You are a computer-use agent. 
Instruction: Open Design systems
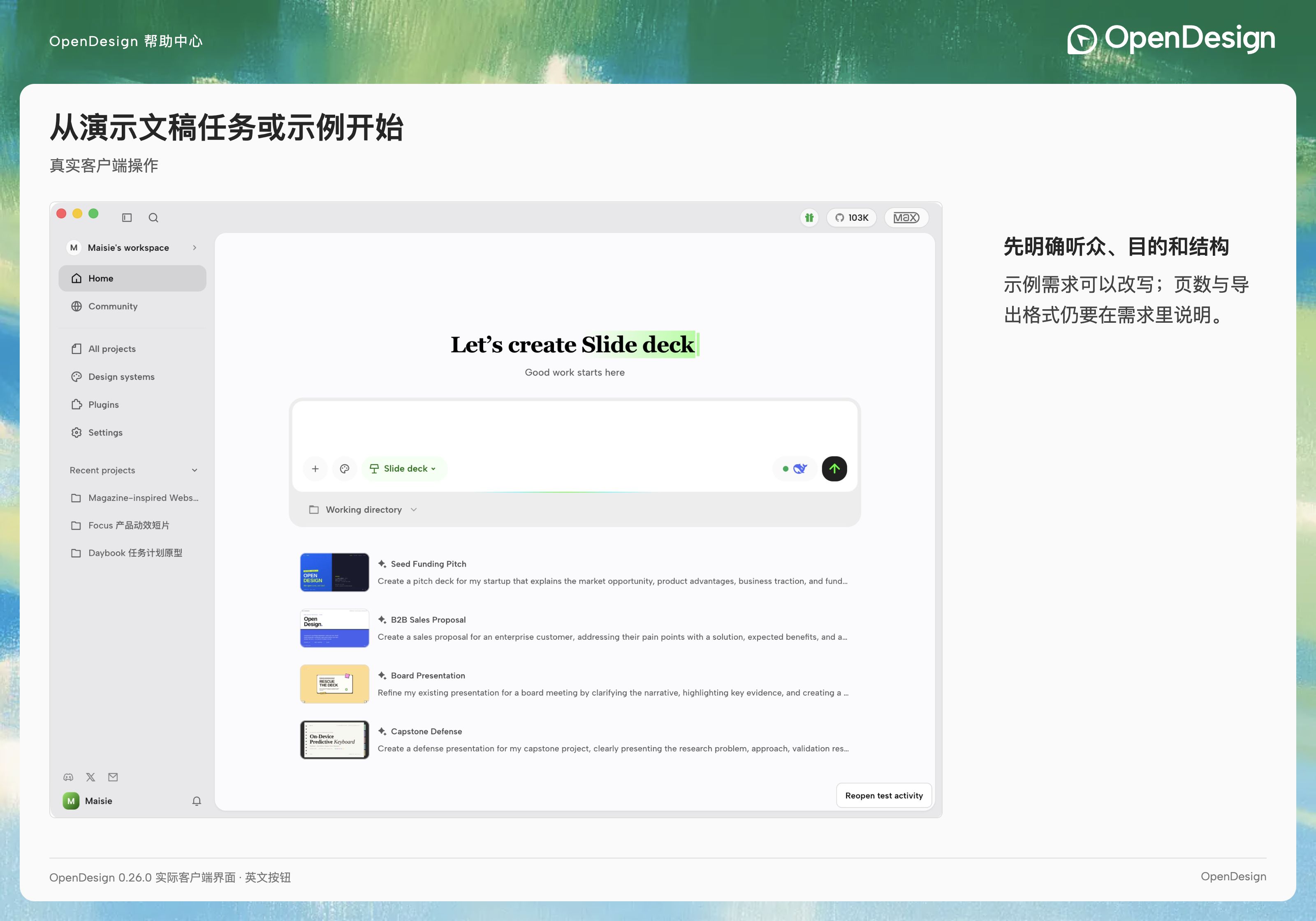(x=132, y=377)
